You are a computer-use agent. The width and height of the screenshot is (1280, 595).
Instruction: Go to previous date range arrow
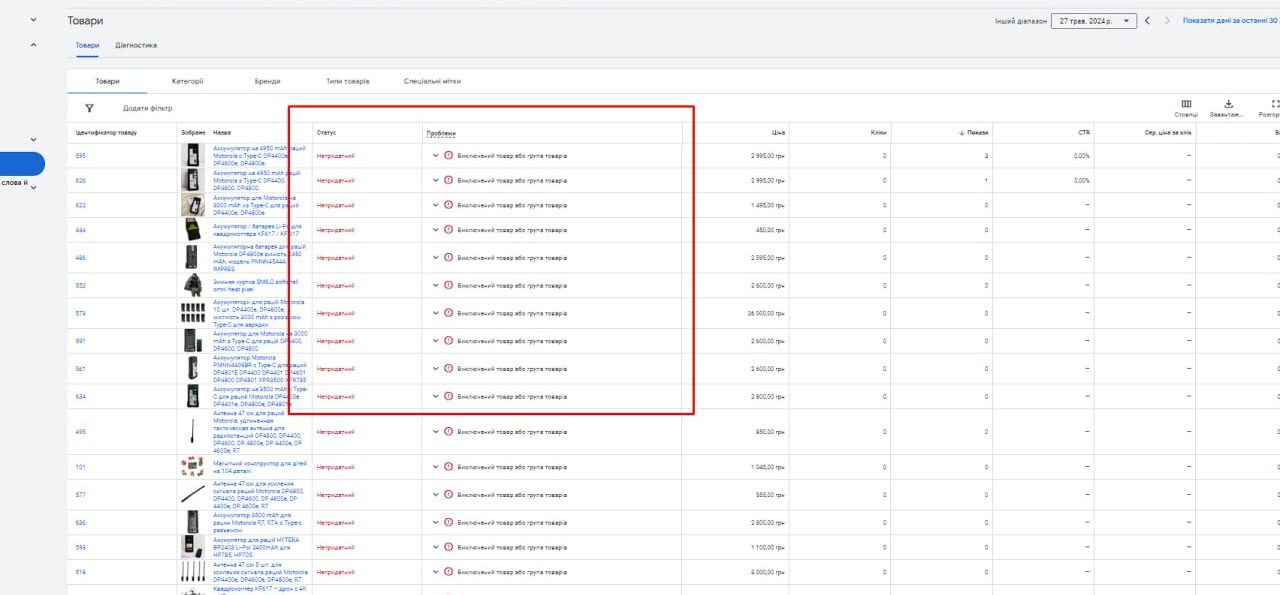1148,21
